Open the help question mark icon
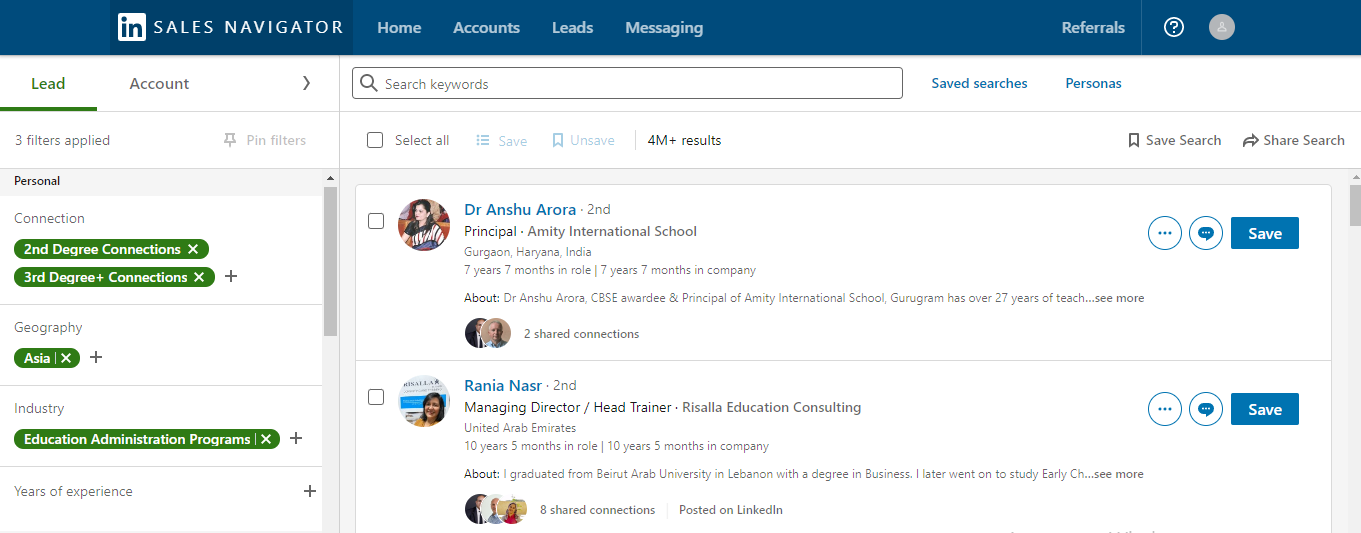1361x533 pixels. pyautogui.click(x=1174, y=28)
